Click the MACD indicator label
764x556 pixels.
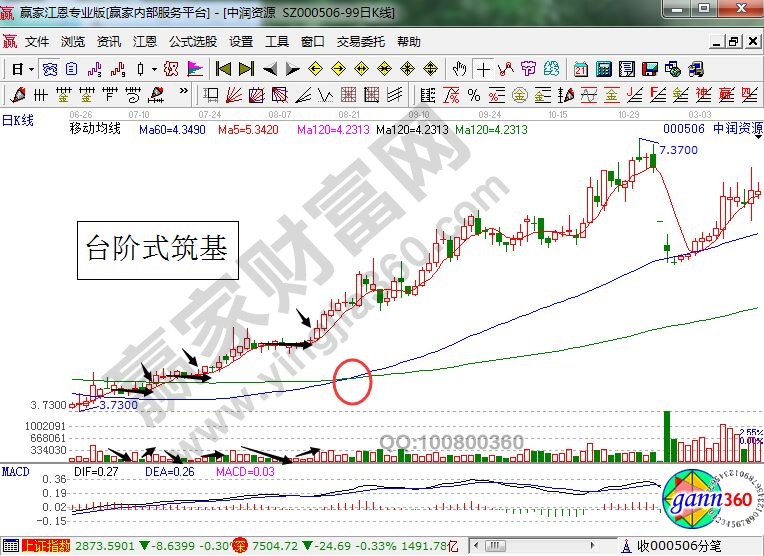[x=15, y=470]
